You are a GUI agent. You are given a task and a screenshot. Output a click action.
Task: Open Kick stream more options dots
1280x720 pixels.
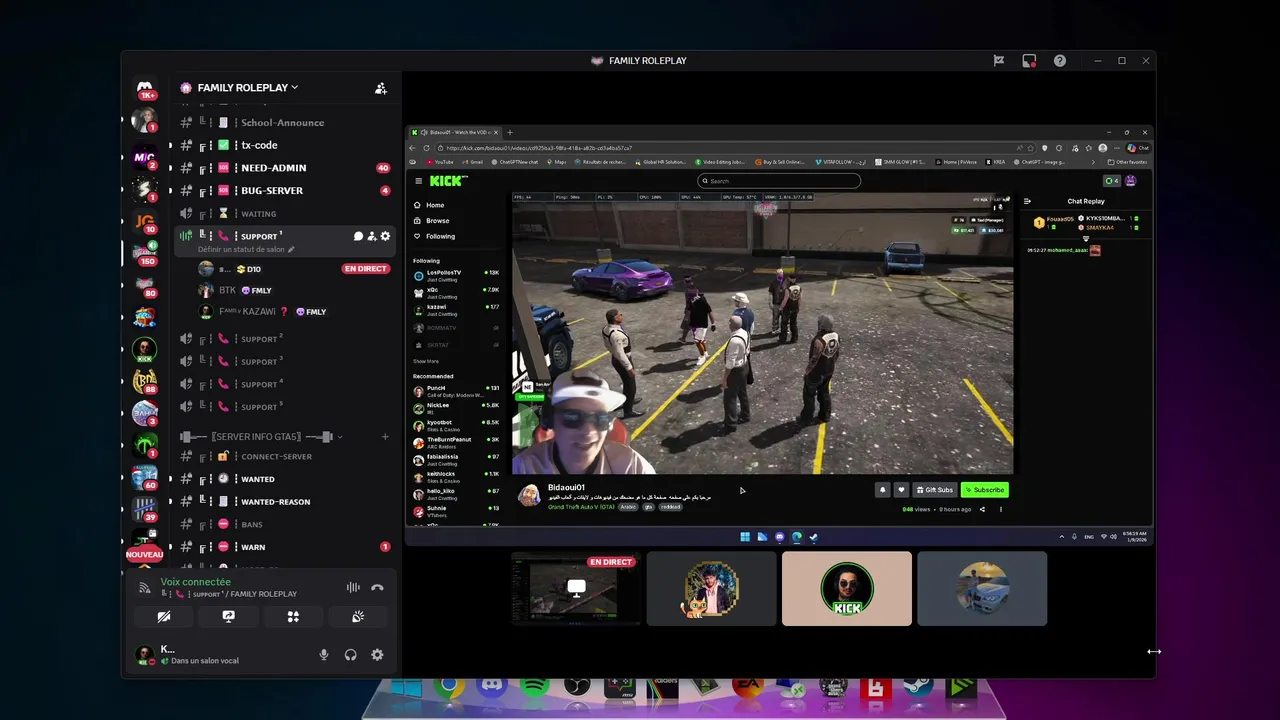pos(1000,509)
